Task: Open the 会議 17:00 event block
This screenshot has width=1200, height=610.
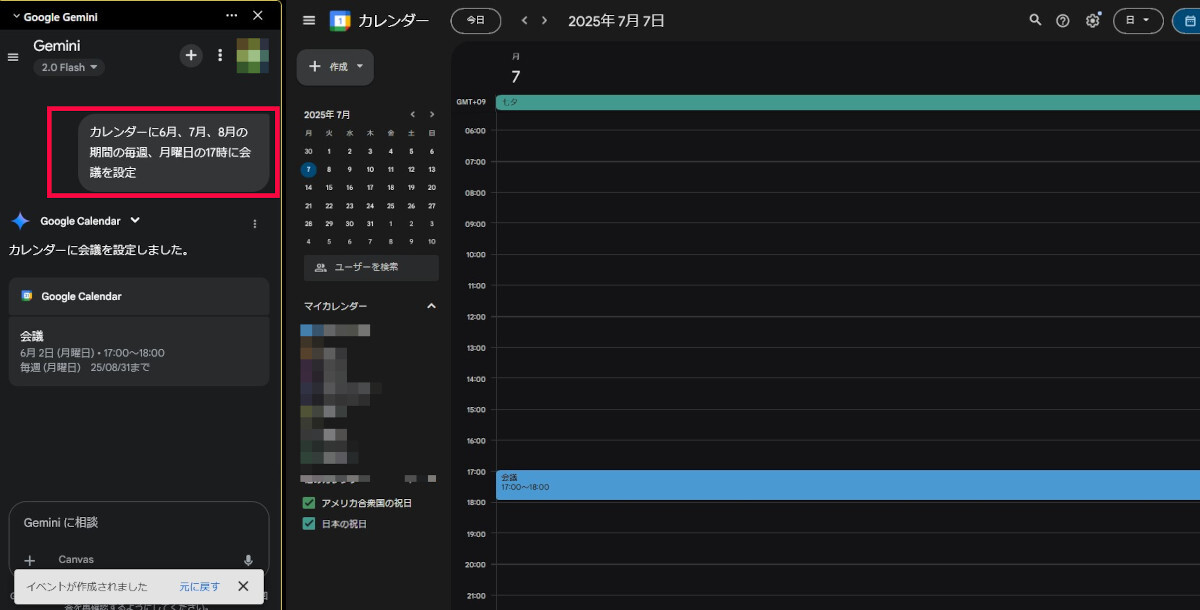Action: 848,485
